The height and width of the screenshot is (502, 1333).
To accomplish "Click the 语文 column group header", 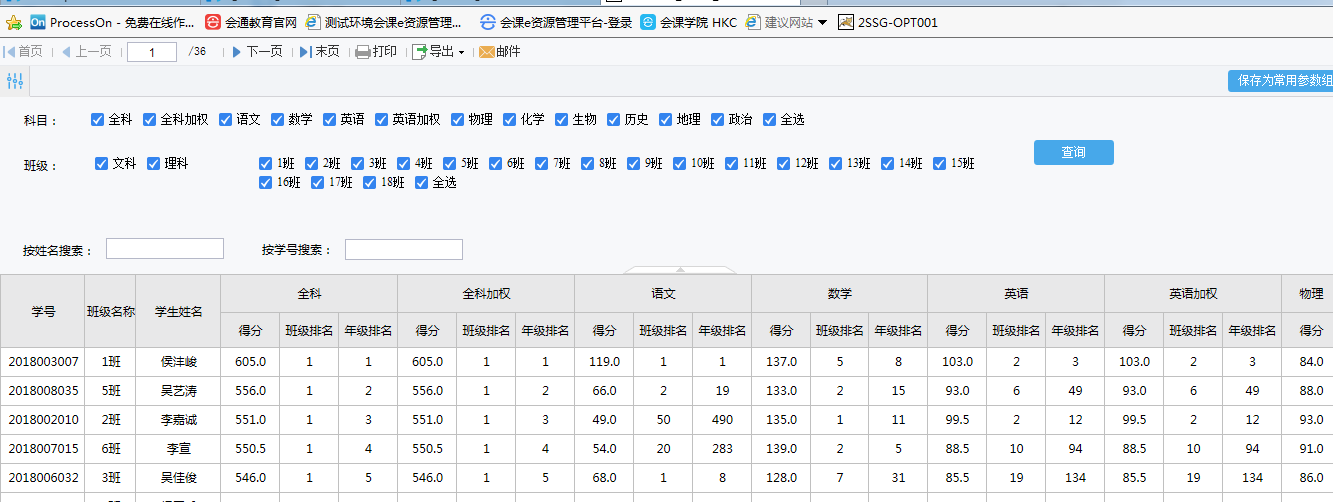I will 663,294.
